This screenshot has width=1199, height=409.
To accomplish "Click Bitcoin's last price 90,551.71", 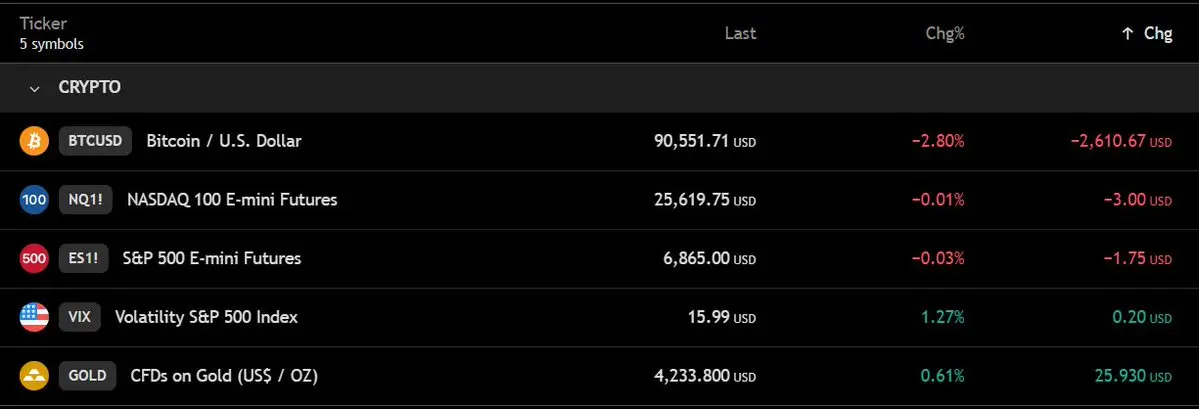I will (x=691, y=141).
